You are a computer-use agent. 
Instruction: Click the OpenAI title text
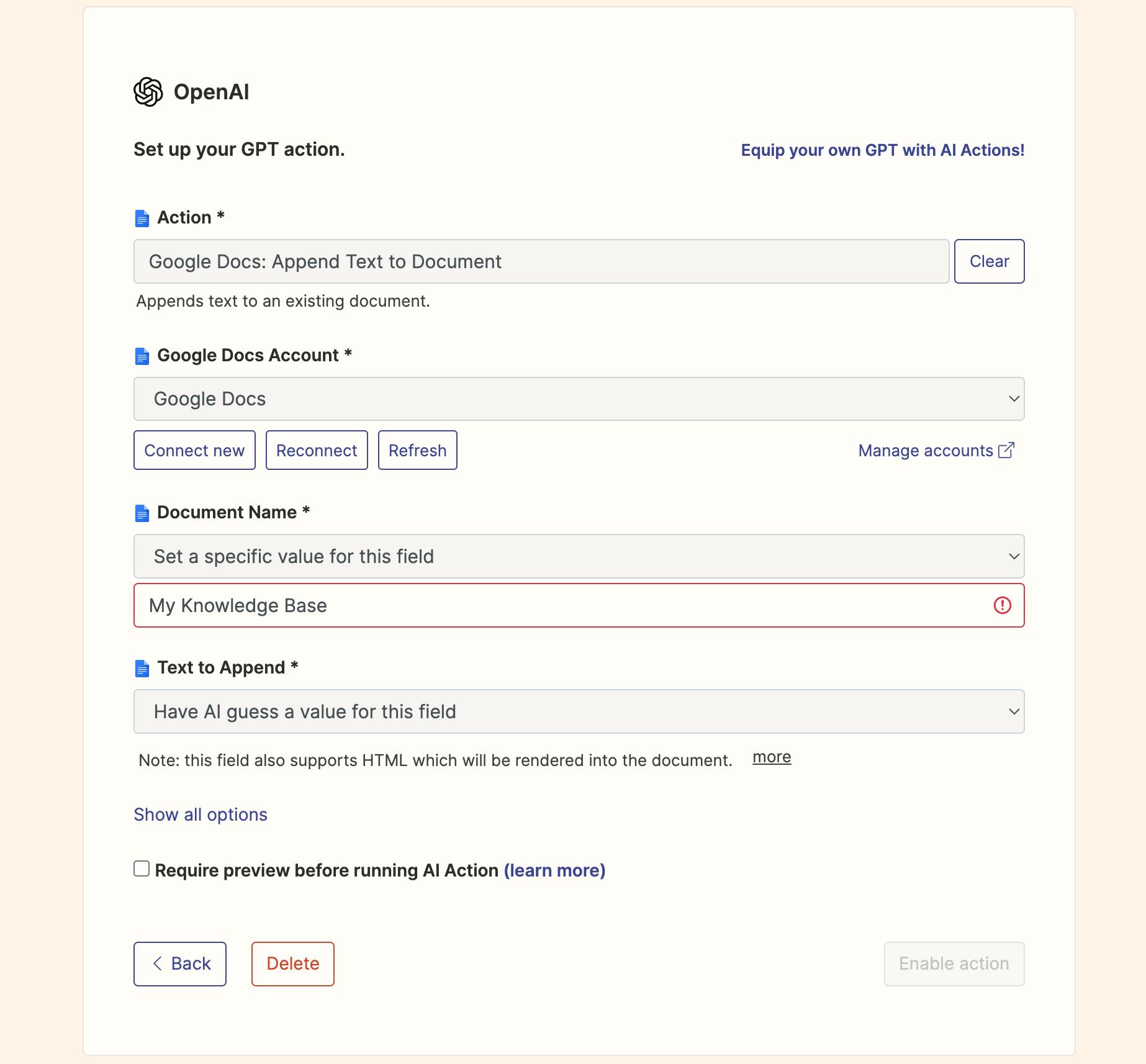[211, 92]
